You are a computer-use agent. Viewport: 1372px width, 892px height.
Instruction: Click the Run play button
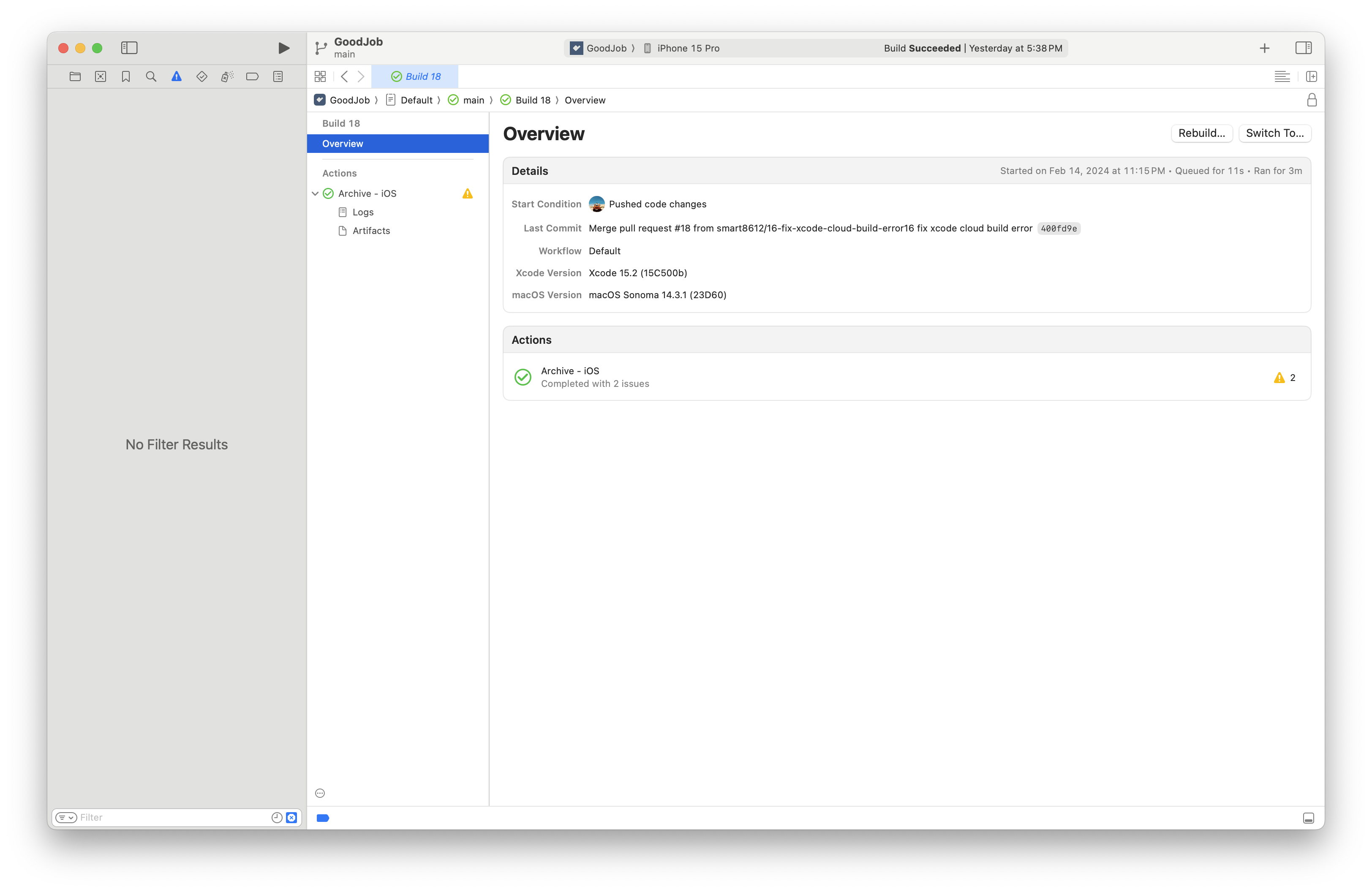coord(283,49)
